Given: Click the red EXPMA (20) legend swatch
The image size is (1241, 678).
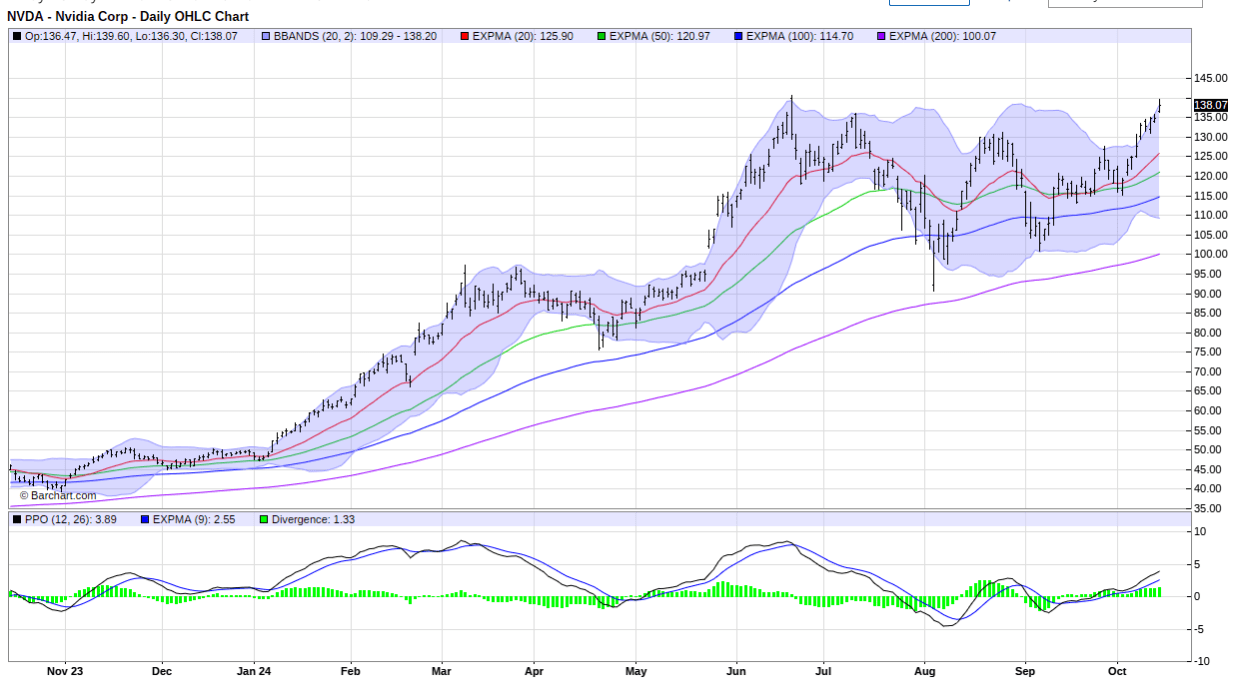Looking at the screenshot, I should point(465,36).
